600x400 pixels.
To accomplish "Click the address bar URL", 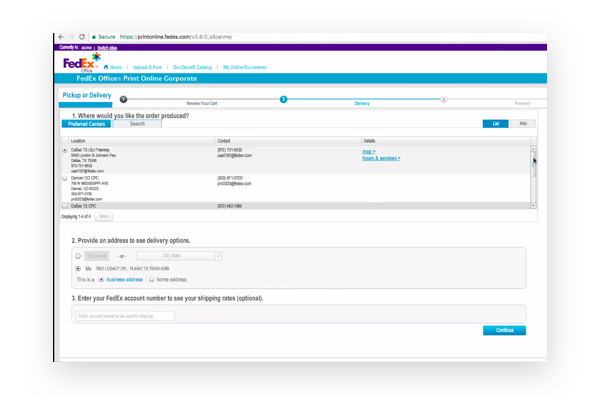I will pos(176,37).
